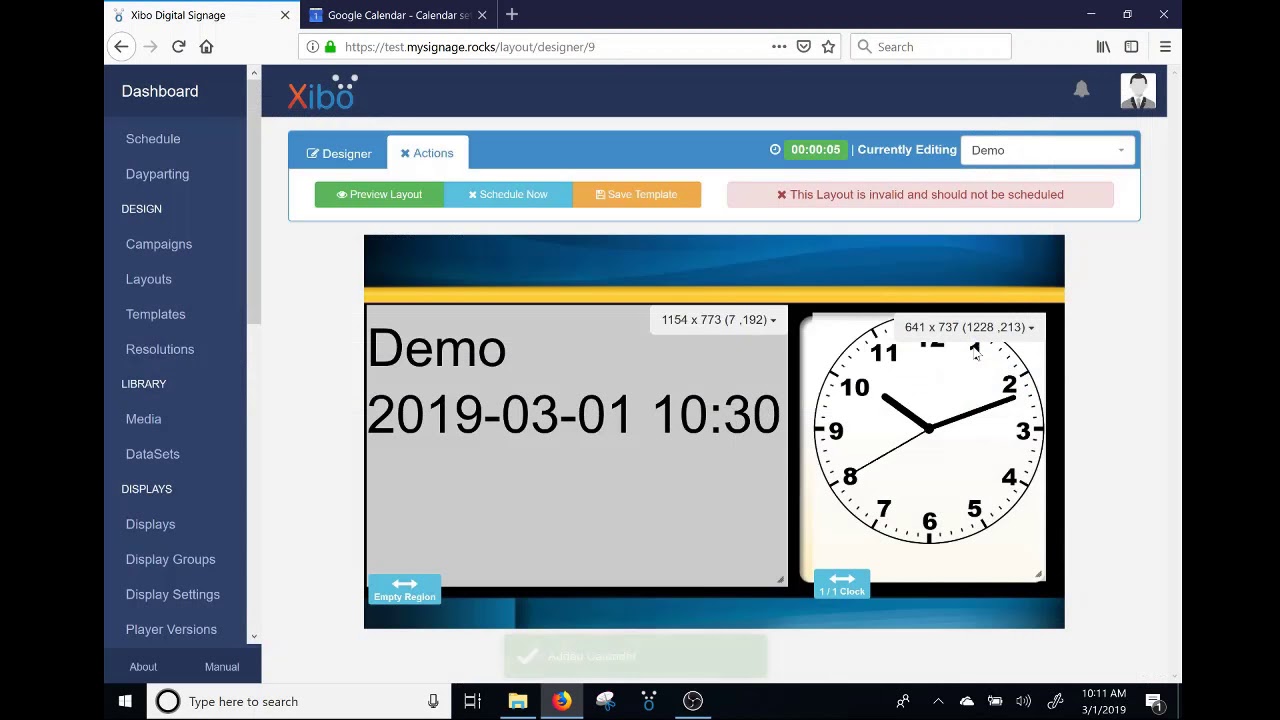
Task: Open the Windows Start menu
Action: pos(125,701)
